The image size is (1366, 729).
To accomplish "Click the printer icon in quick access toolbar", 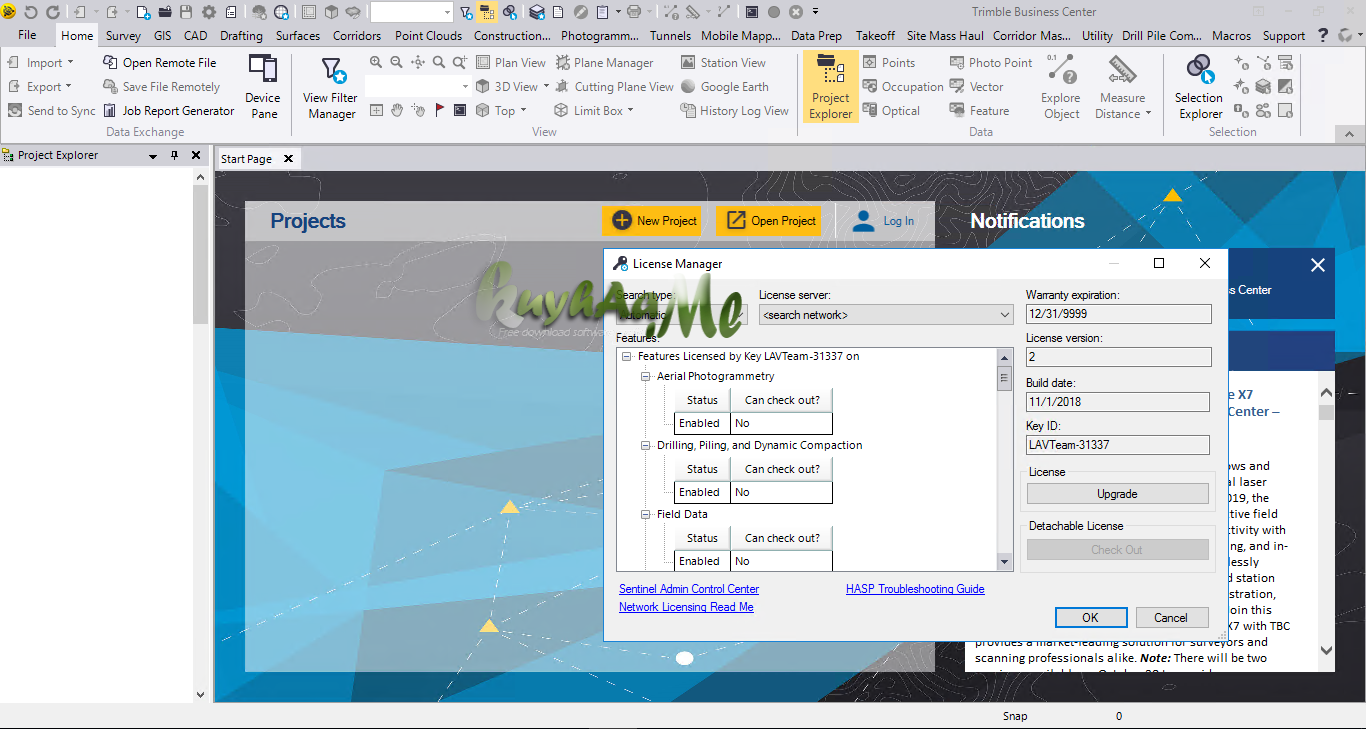I will [633, 12].
